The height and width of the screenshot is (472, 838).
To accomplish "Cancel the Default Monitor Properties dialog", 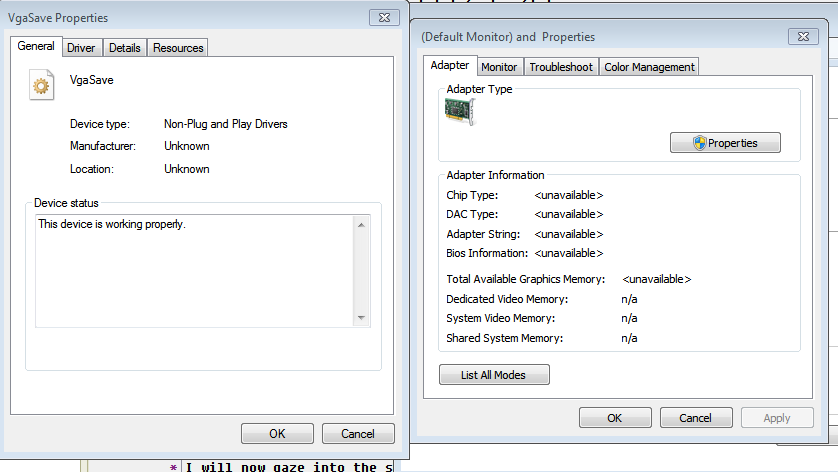I will click(x=696, y=417).
